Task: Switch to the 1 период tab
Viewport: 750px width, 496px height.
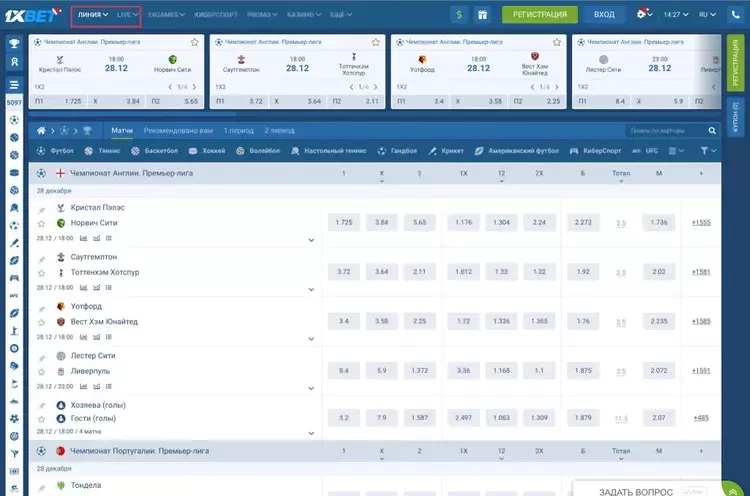Action: pos(239,131)
